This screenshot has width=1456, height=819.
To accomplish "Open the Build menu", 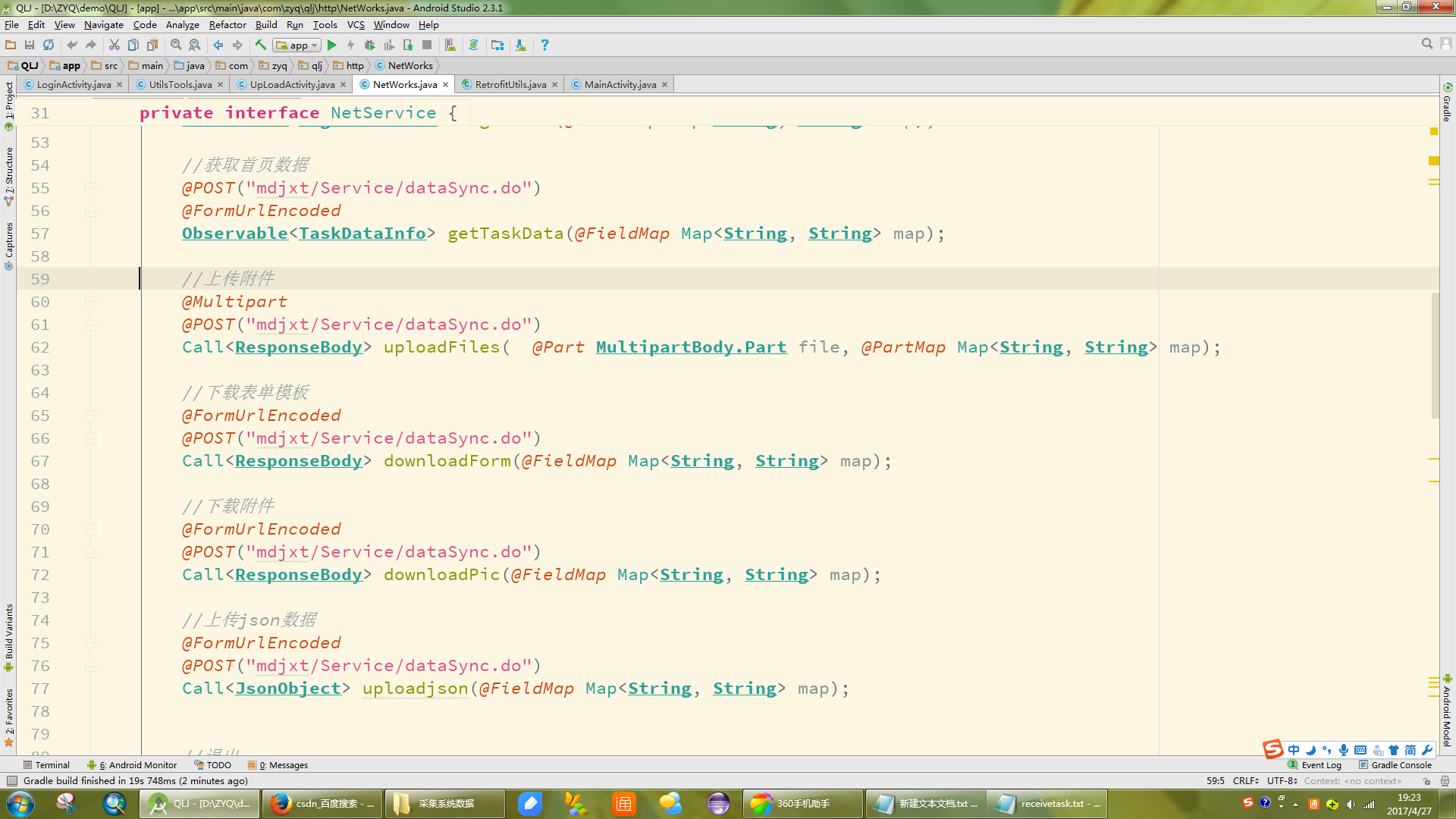I will coord(266,25).
